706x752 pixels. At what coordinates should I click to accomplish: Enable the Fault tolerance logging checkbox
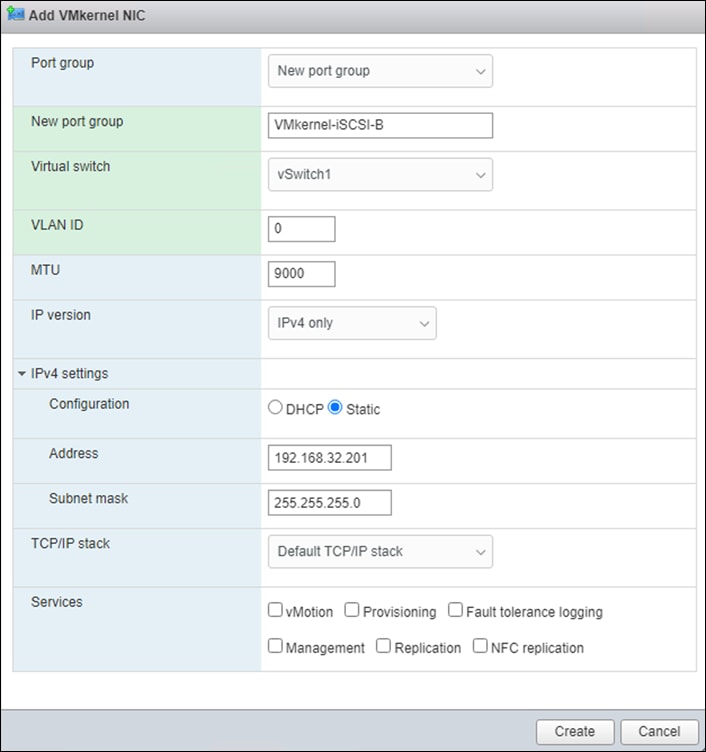click(x=455, y=610)
